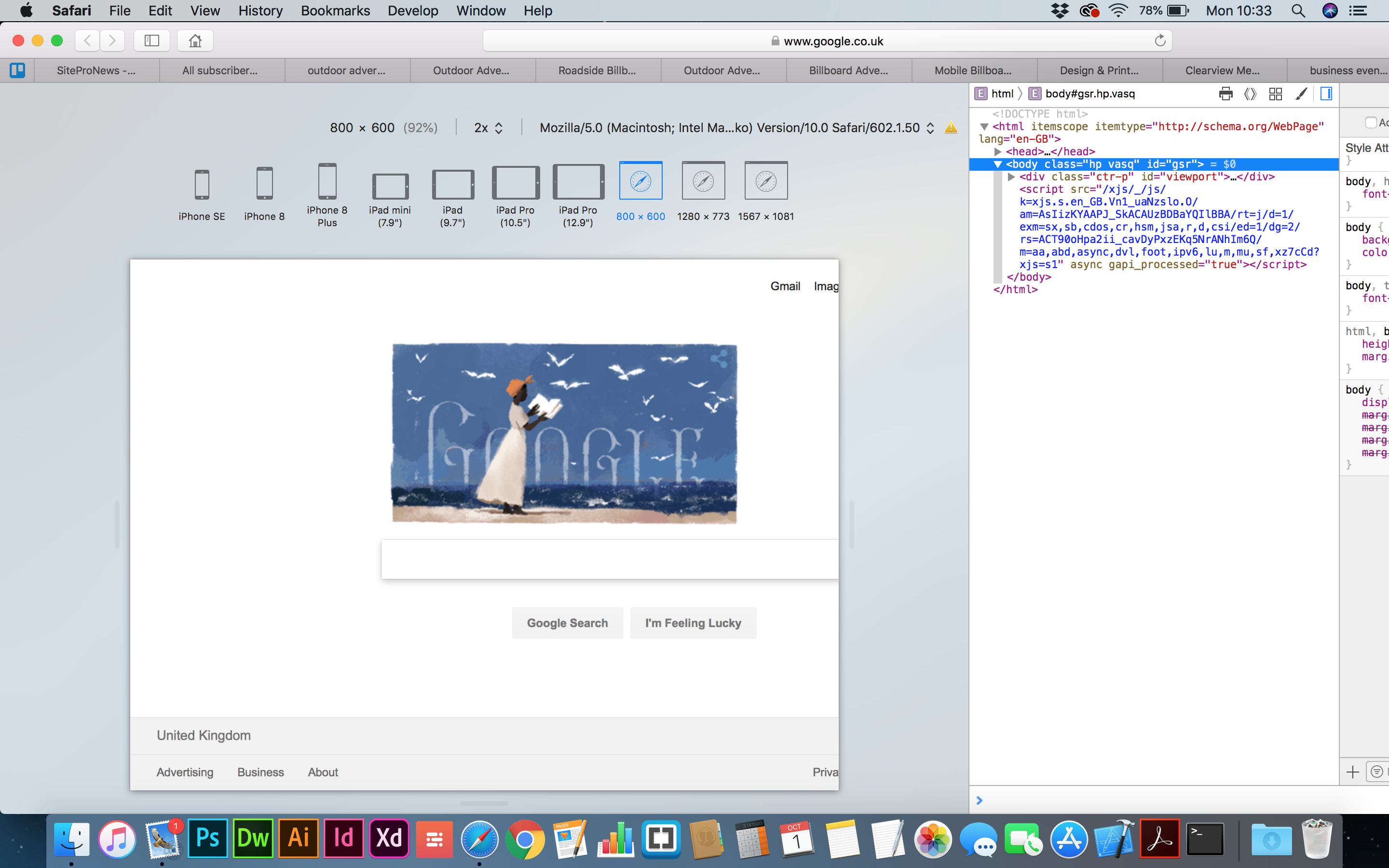Toggle the shadow DOM brackets icon
This screenshot has height=868, width=1389.
click(1250, 94)
